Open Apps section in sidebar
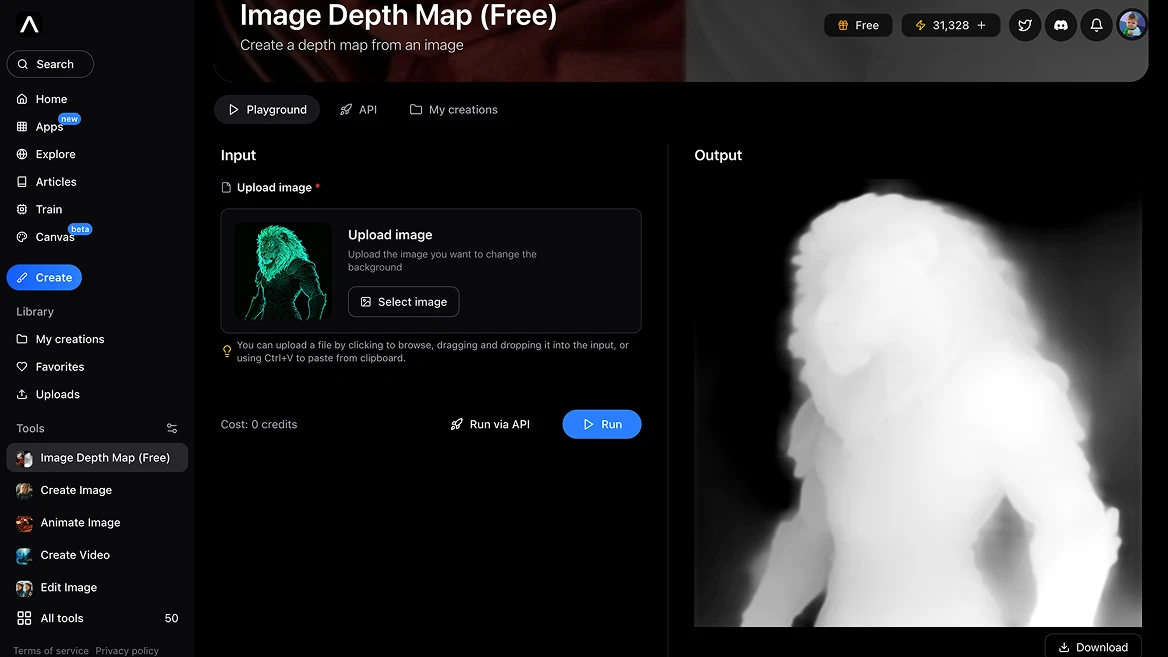Viewport: 1168px width, 657px height. pos(49,127)
